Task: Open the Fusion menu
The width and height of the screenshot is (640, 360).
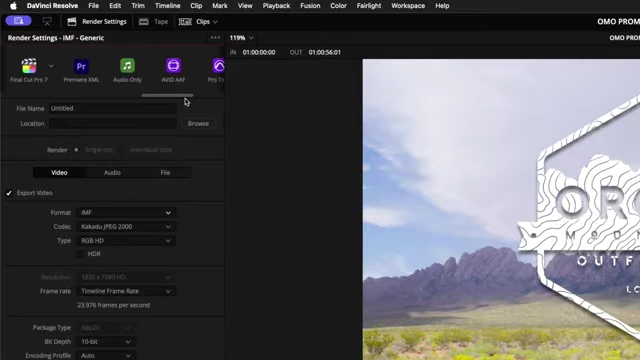Action: (x=310, y=6)
